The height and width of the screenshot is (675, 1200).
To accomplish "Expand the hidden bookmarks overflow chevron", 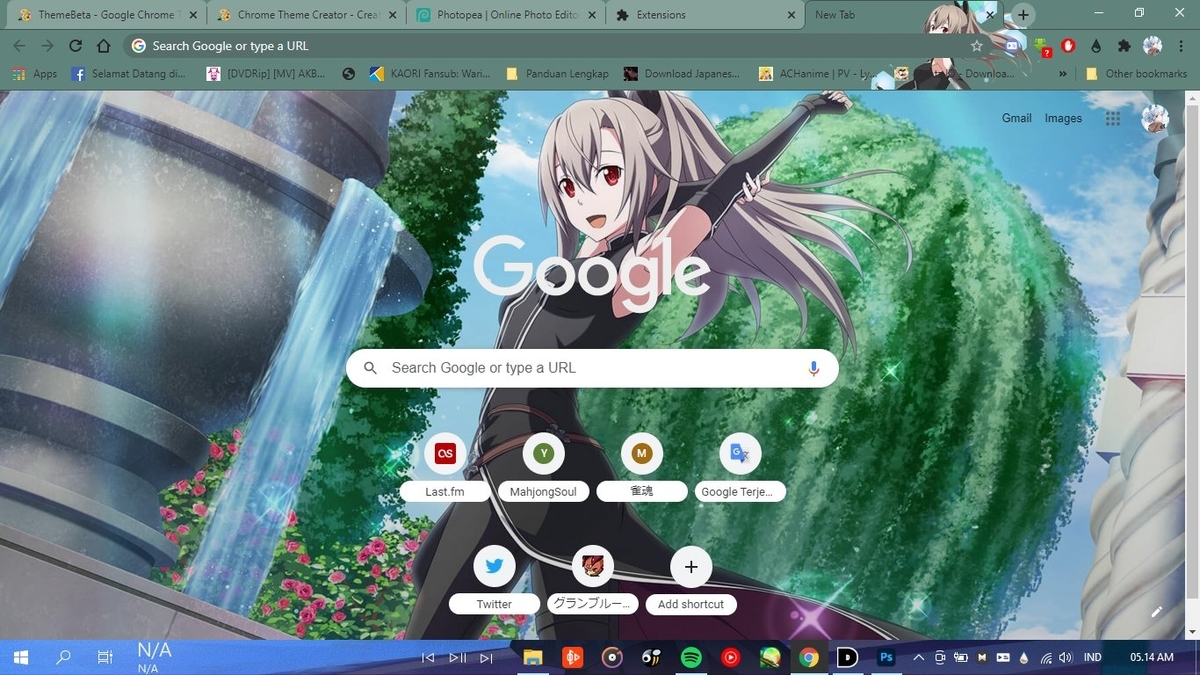I will 1062,74.
